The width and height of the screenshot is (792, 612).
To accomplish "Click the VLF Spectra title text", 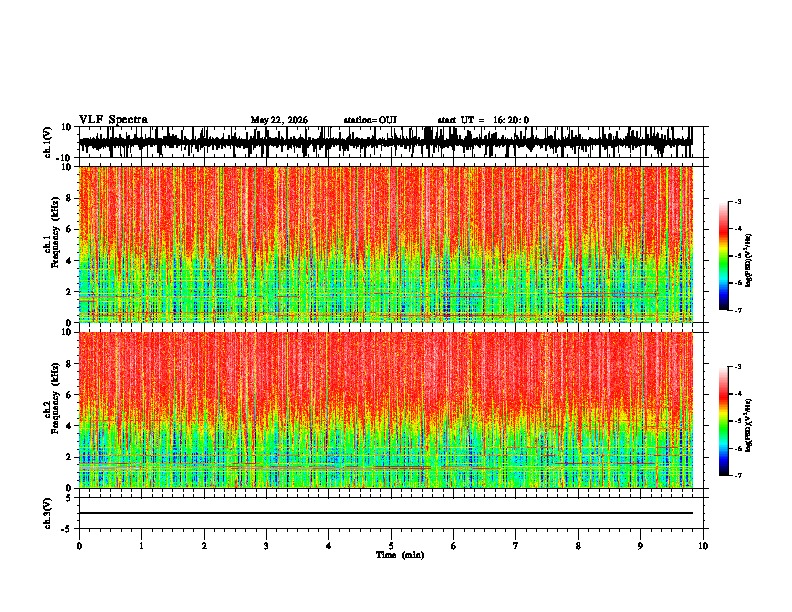I will coord(113,120).
